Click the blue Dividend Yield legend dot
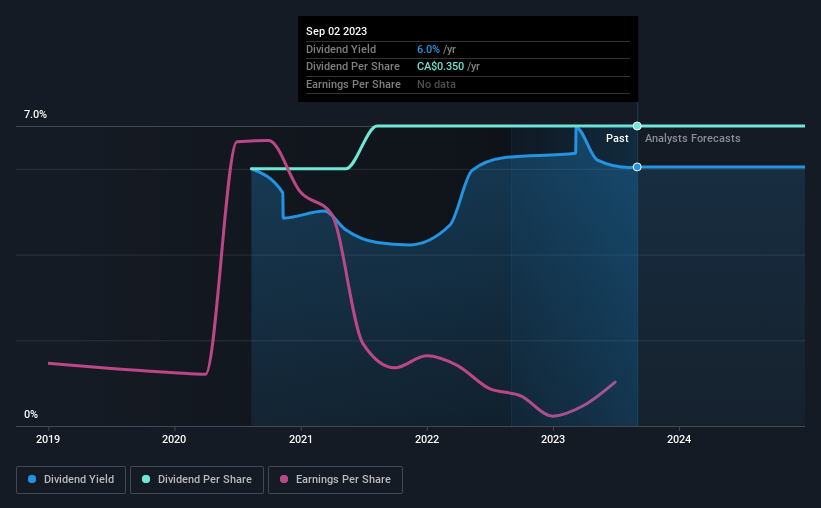This screenshot has width=821, height=508. [32, 479]
